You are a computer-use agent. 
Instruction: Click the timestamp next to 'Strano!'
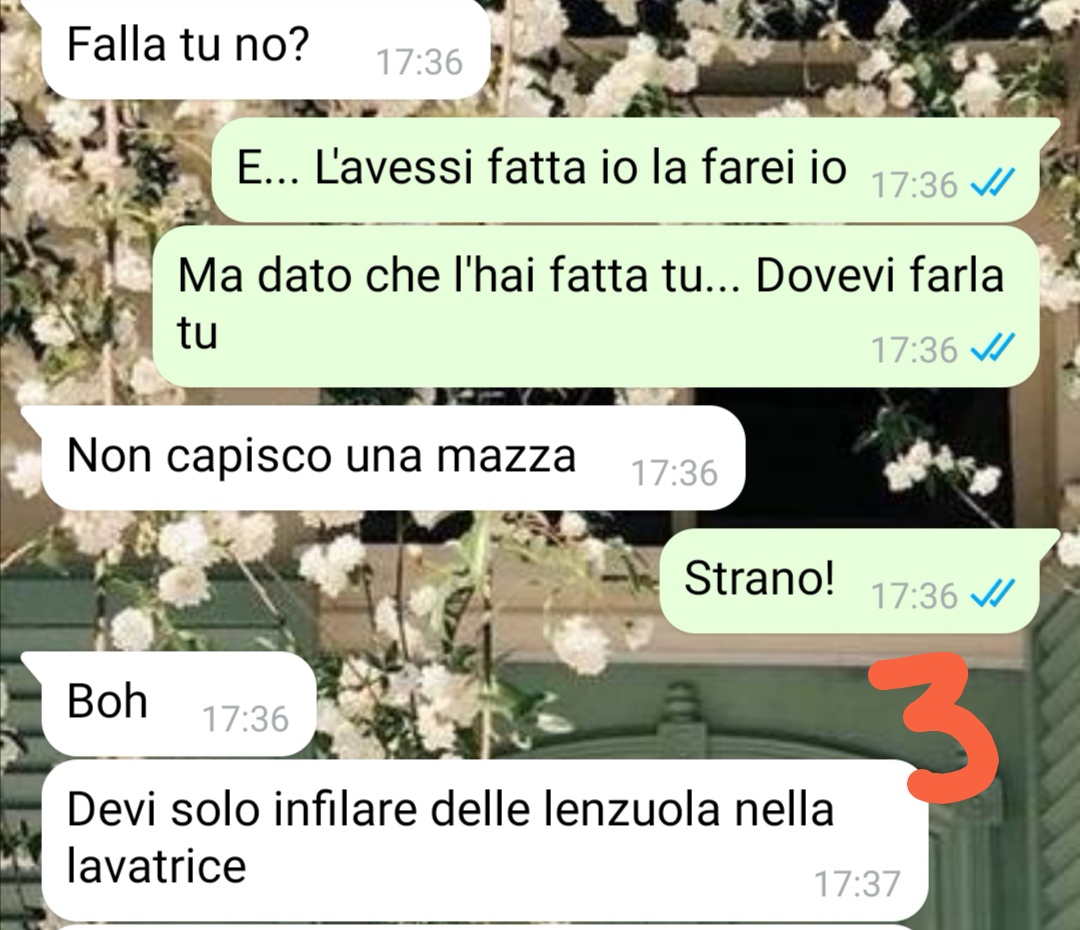tap(915, 595)
